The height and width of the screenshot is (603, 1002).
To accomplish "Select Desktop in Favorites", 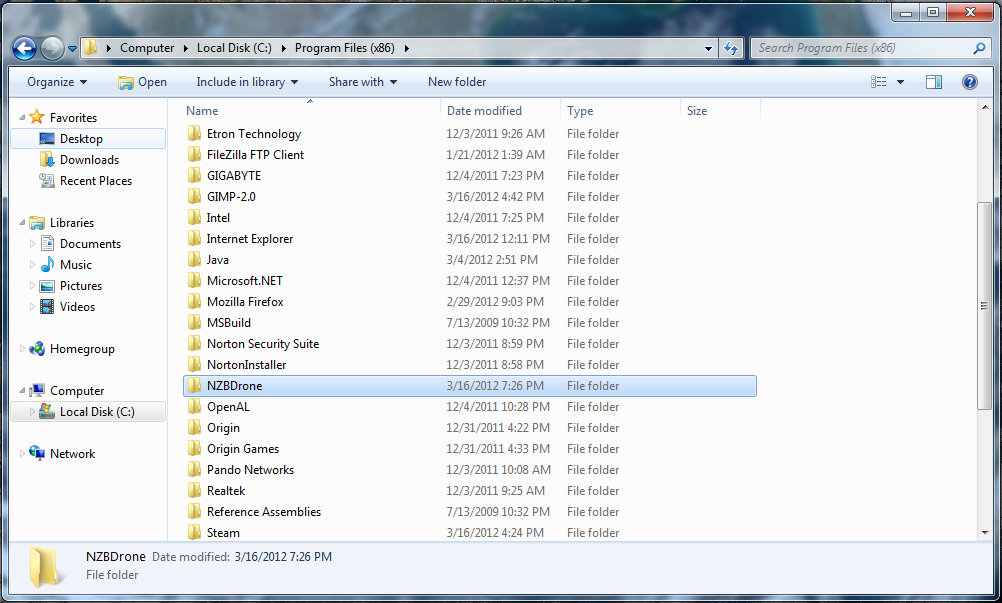I will click(88, 139).
